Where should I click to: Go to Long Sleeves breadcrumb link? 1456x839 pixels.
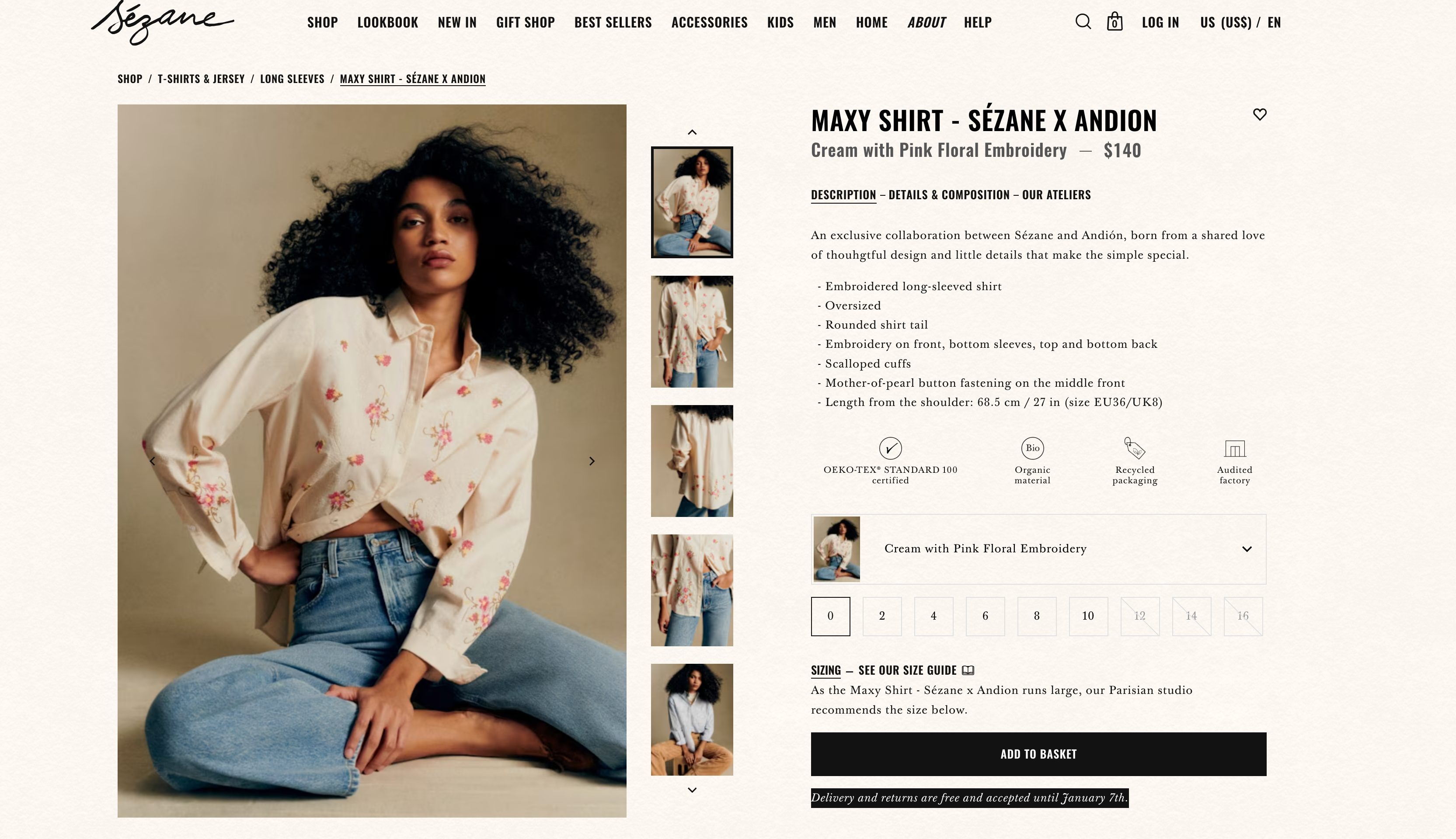[292, 79]
